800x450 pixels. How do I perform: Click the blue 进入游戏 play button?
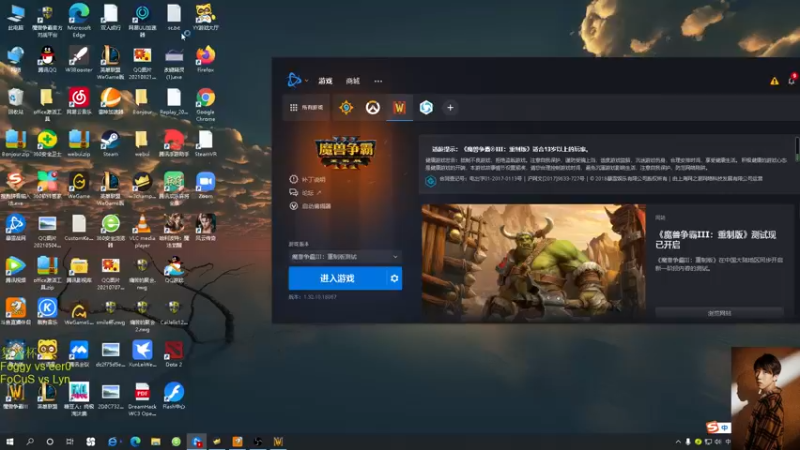pyautogui.click(x=337, y=278)
